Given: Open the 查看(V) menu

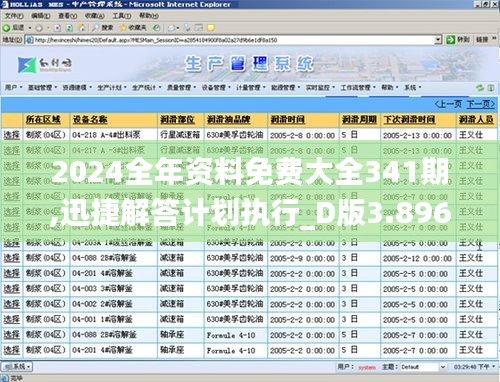Looking at the screenshot, I should [67, 16].
